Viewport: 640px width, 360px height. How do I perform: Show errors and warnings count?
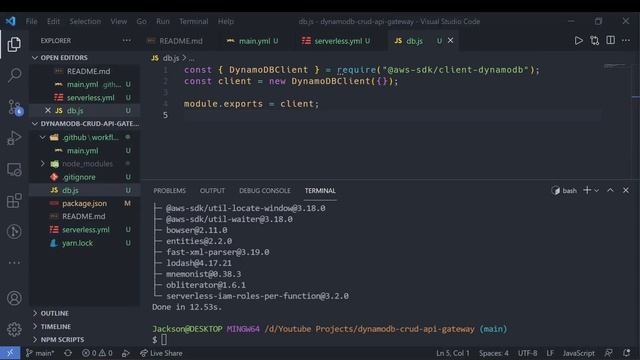(x=97, y=353)
